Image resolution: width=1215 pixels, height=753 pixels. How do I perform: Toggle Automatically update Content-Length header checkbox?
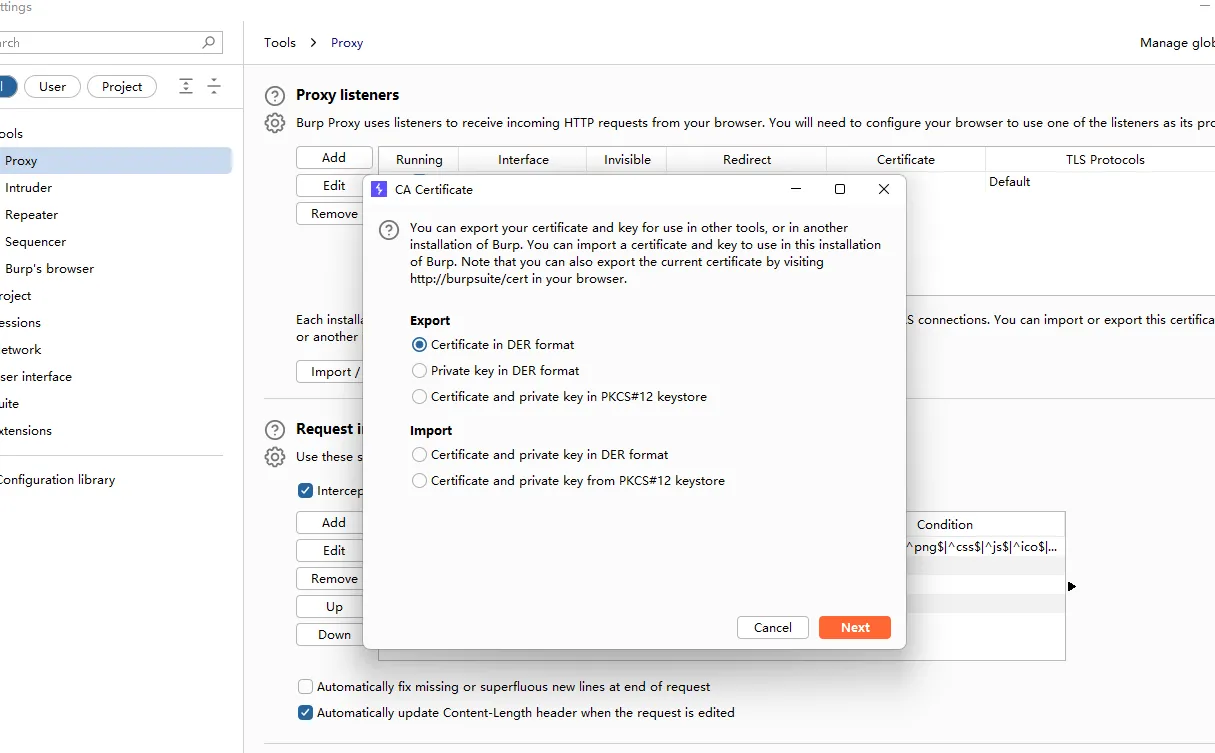point(305,713)
